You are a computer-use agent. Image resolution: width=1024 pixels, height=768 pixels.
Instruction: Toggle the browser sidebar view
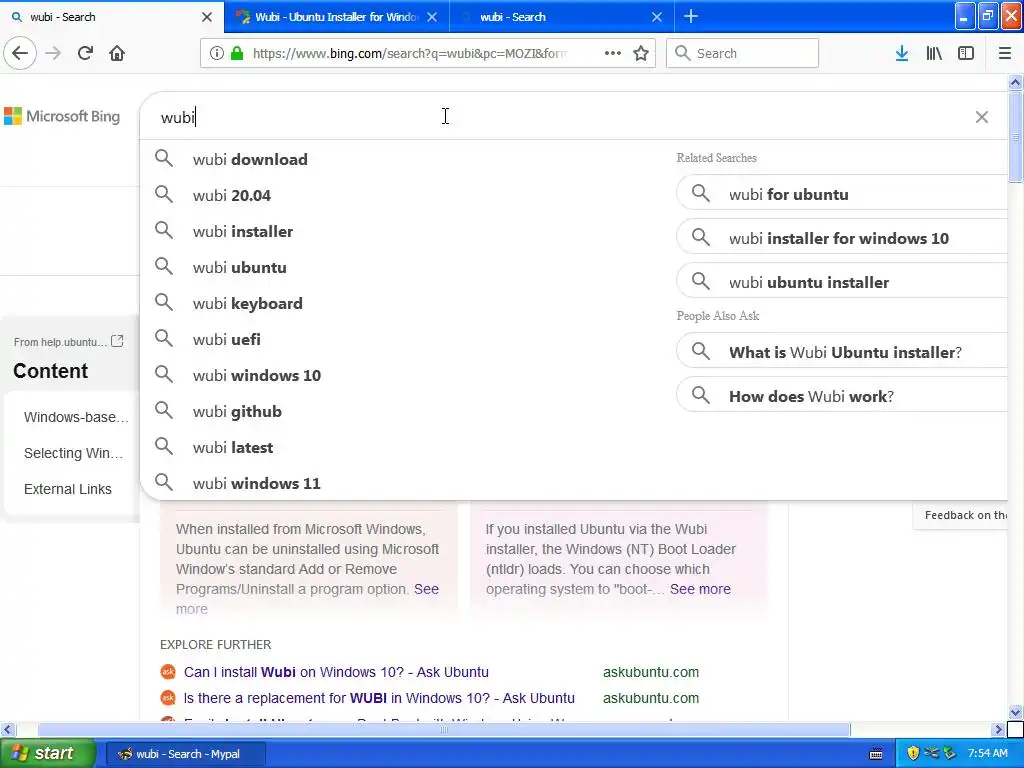coord(966,53)
